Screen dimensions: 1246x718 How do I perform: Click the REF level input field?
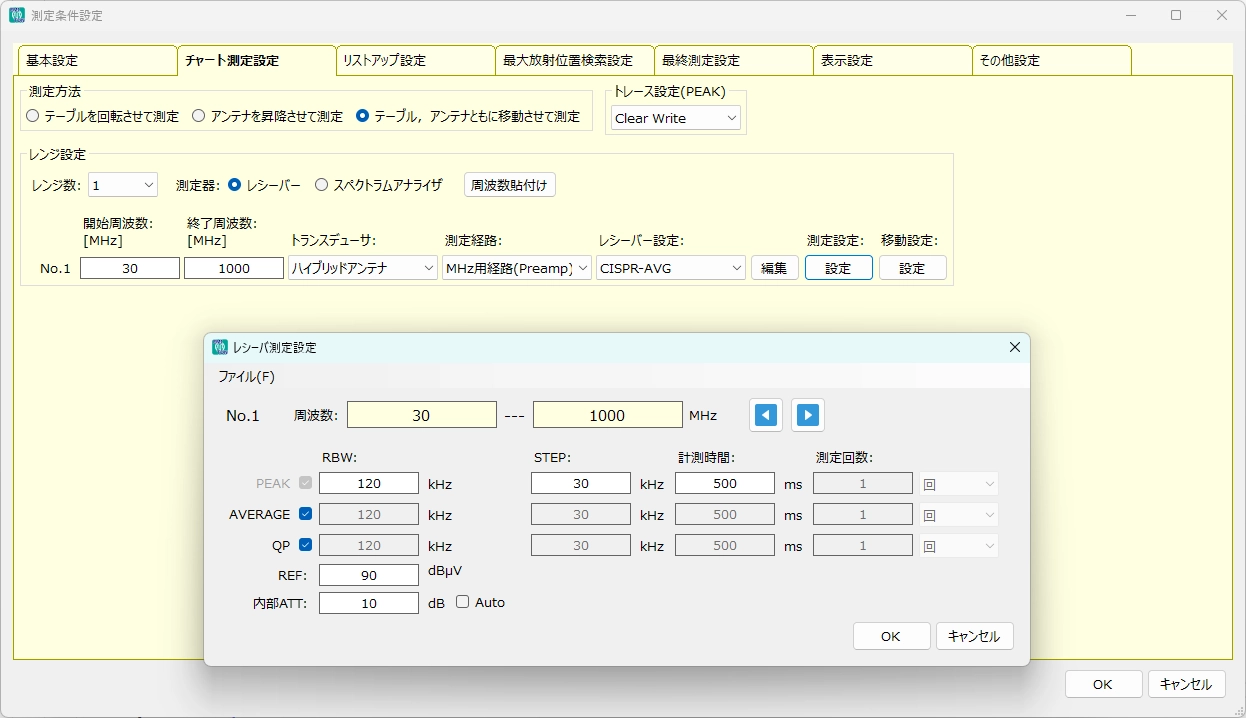tap(369, 575)
